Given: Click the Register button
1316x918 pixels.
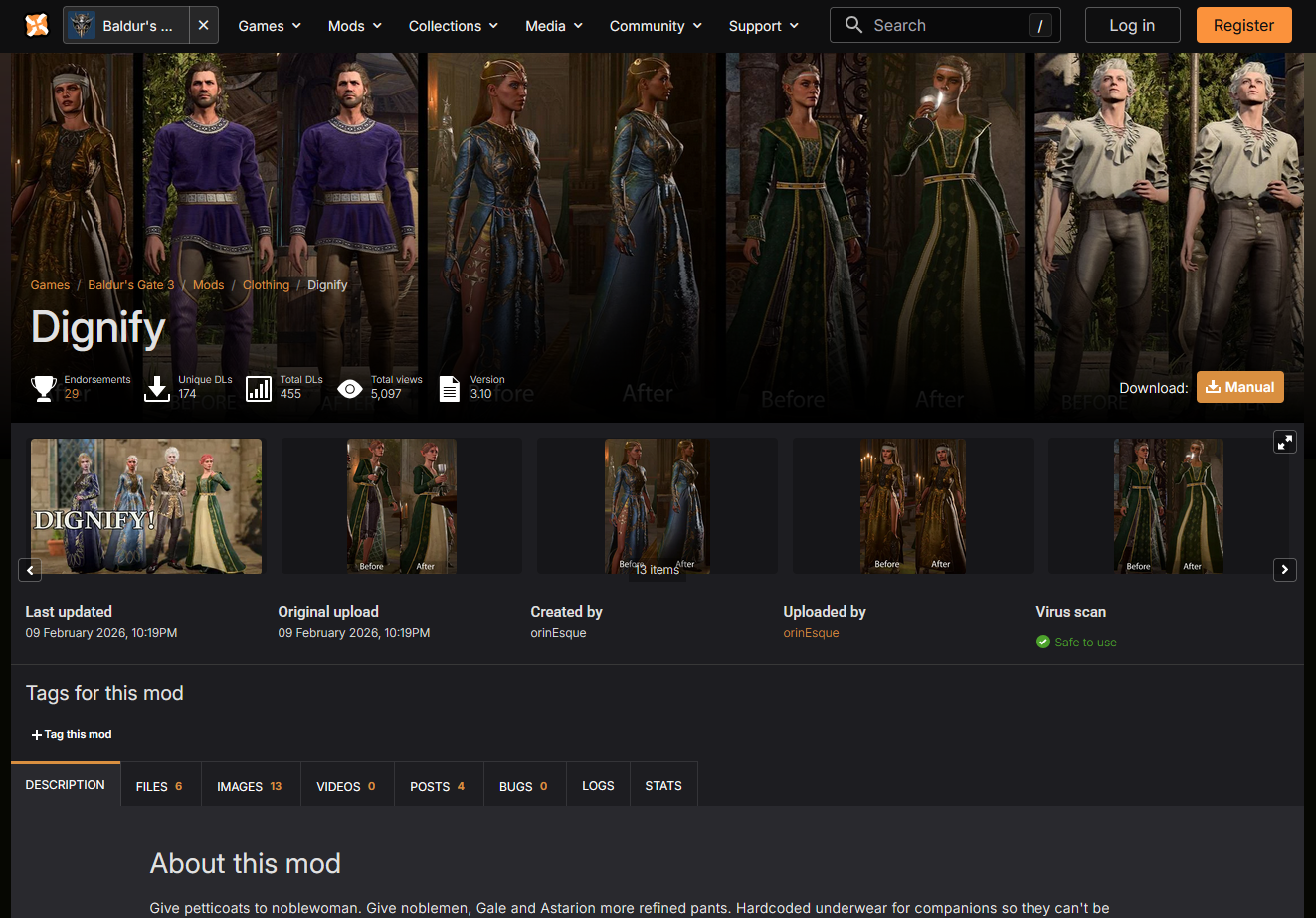Looking at the screenshot, I should pos(1243,25).
